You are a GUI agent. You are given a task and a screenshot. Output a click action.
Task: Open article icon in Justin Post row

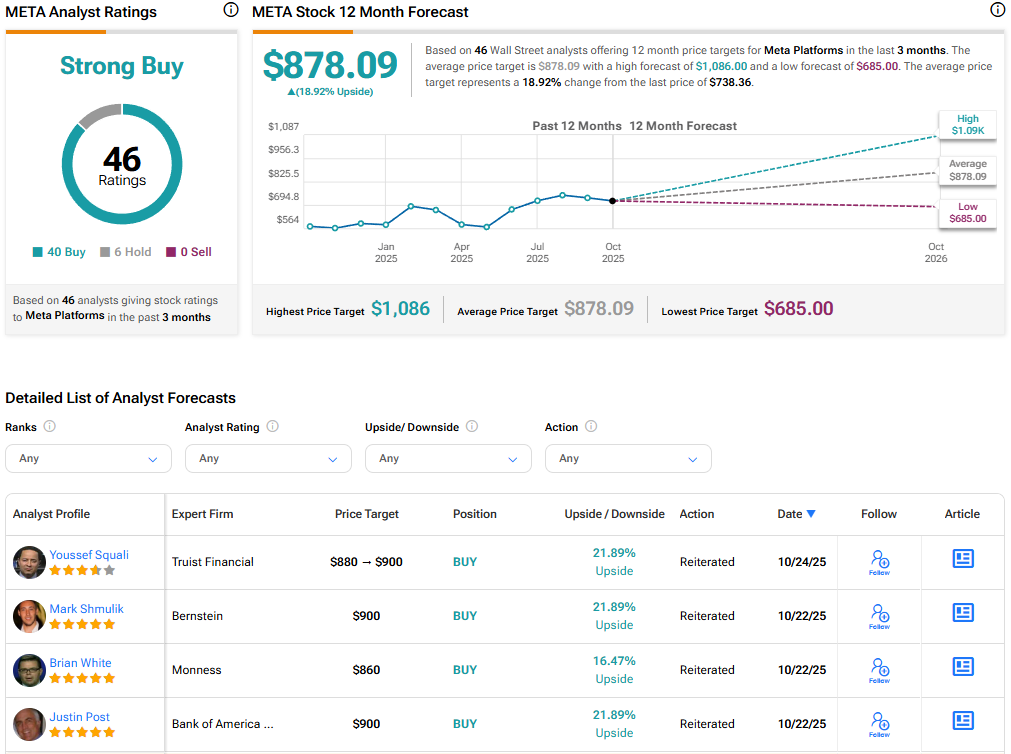click(962, 721)
